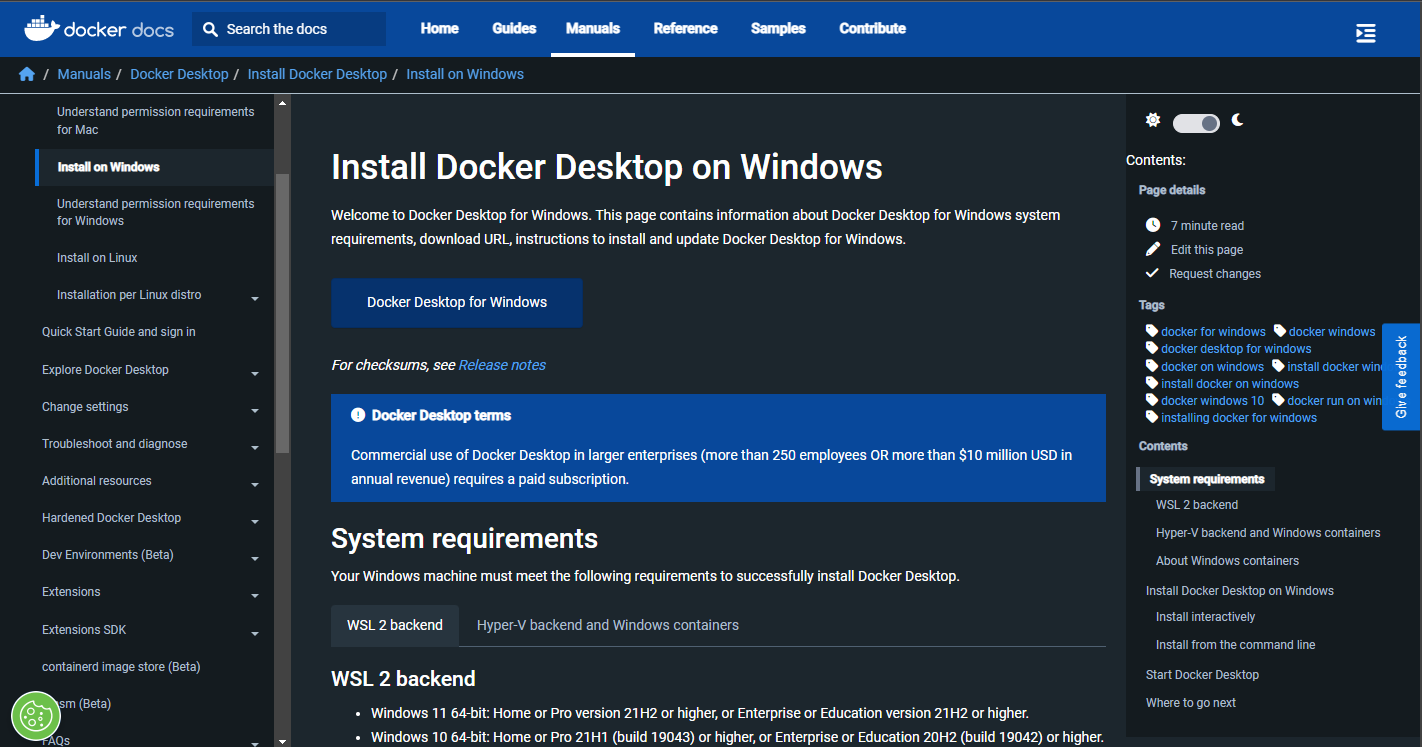Expand Explore Docker Desktop section
Image resolution: width=1422 pixels, height=747 pixels.
pyautogui.click(x=255, y=373)
